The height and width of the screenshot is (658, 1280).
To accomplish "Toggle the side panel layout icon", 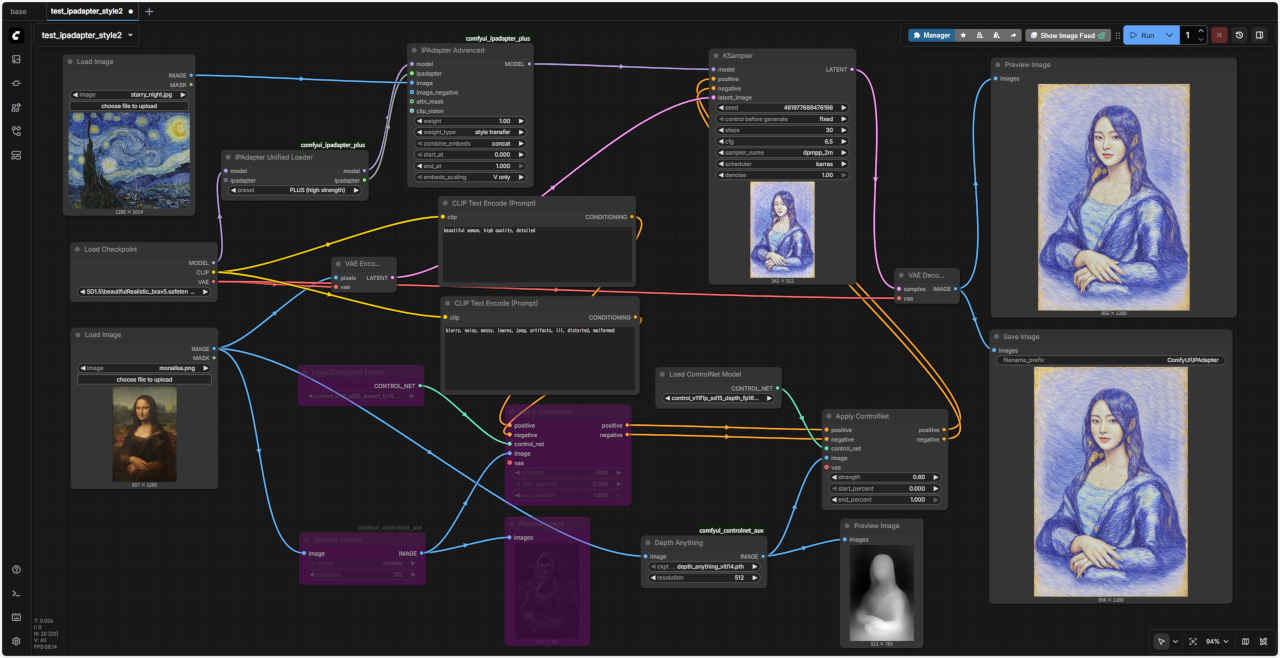I will 1259,35.
